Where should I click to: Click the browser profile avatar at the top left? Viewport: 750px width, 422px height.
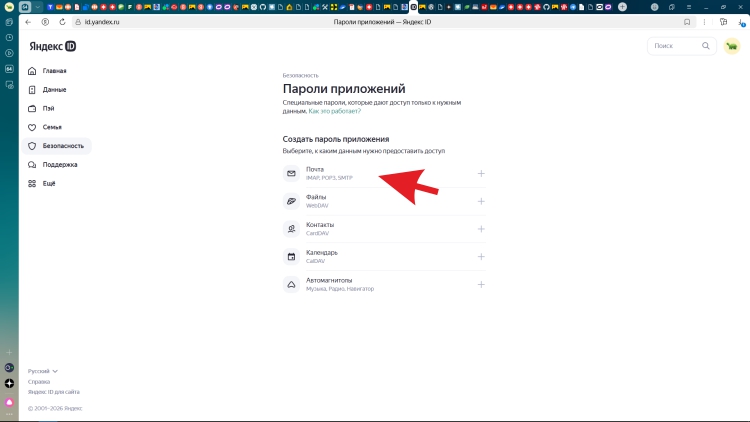click(x=9, y=7)
